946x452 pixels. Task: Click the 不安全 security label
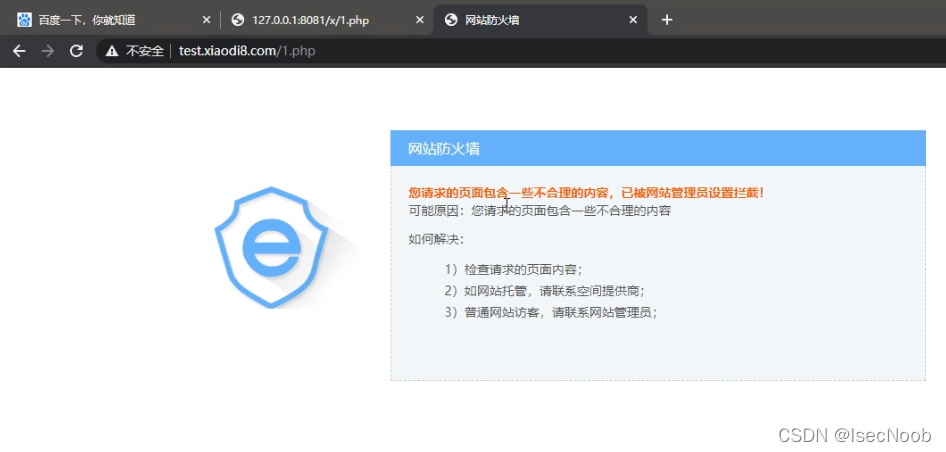145,51
